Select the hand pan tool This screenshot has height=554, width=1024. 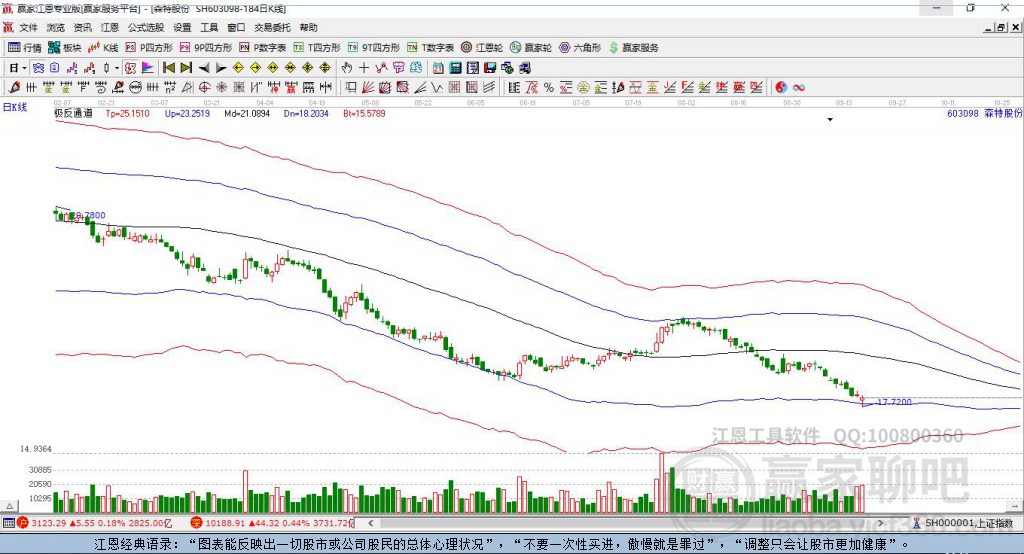pyautogui.click(x=346, y=68)
